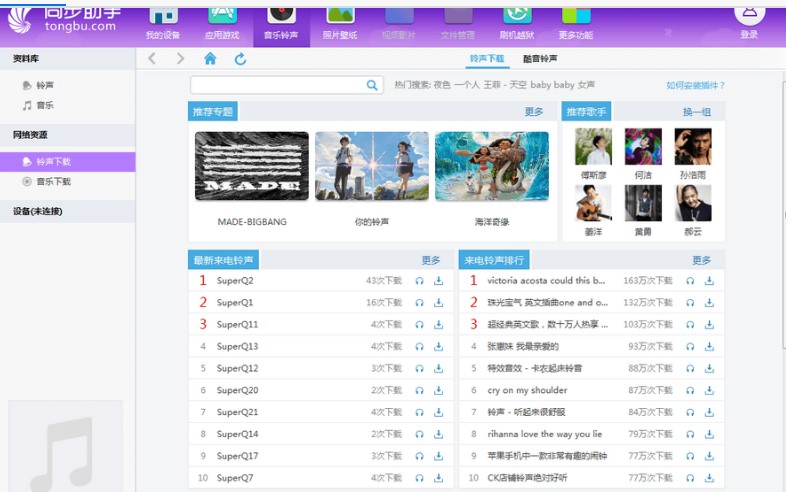Open the 海洋奇缘 album thumbnail
This screenshot has width=786, height=492.
491,166
